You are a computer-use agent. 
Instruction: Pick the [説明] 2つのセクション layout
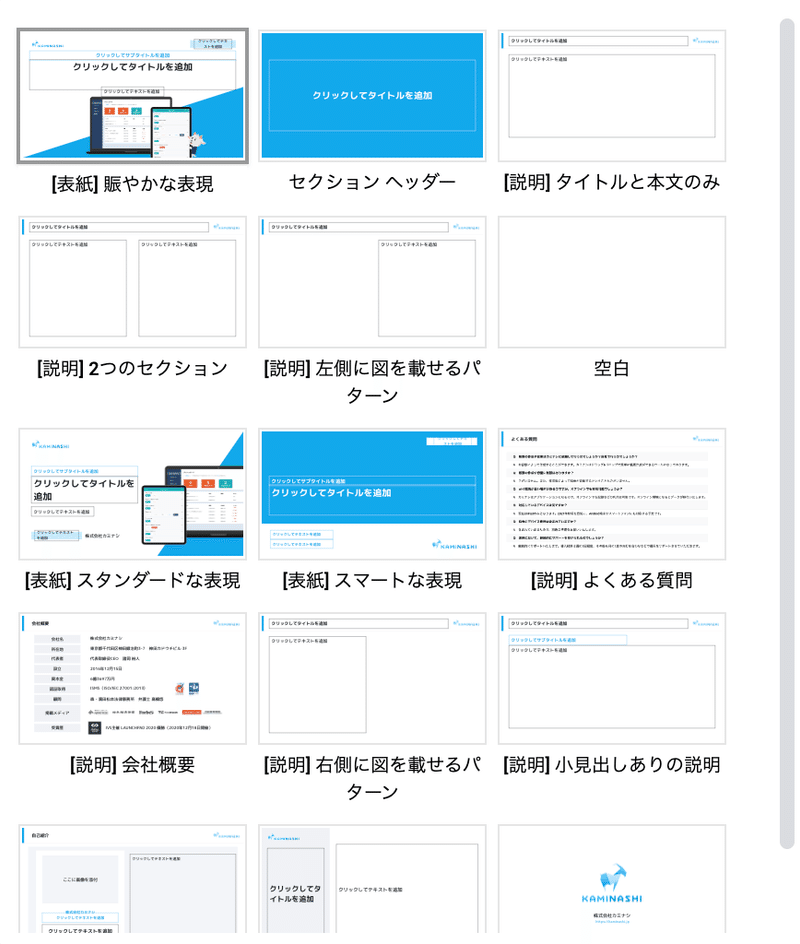(x=131, y=281)
